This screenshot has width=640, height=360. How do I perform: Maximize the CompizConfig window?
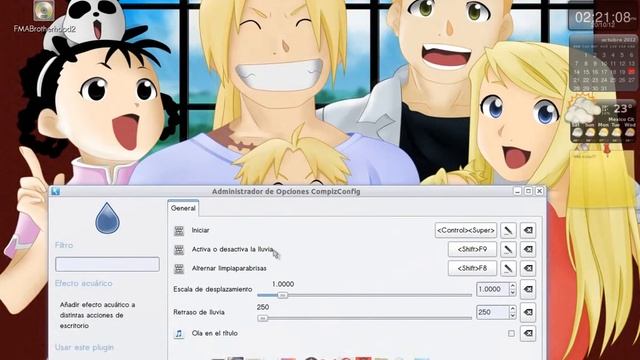click(x=529, y=191)
